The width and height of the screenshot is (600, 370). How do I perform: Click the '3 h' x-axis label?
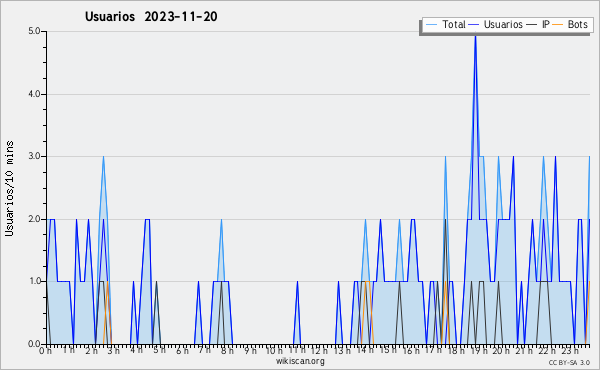pos(114,351)
